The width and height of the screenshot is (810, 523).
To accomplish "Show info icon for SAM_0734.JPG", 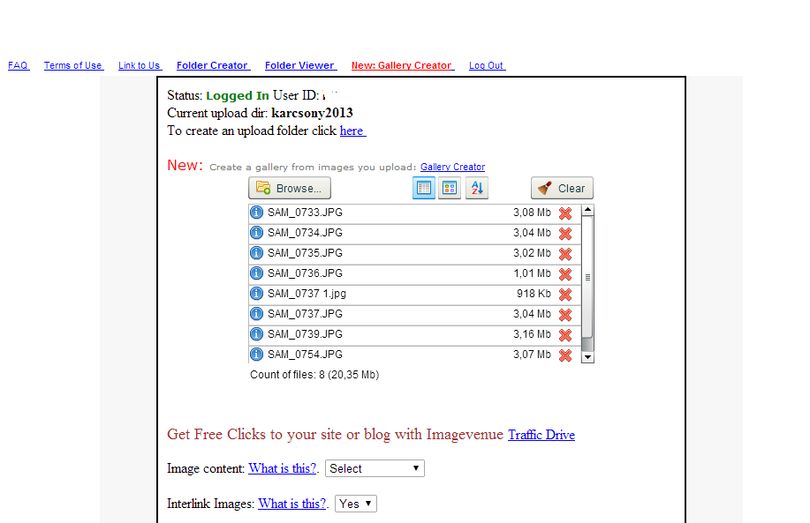I will tap(256, 233).
